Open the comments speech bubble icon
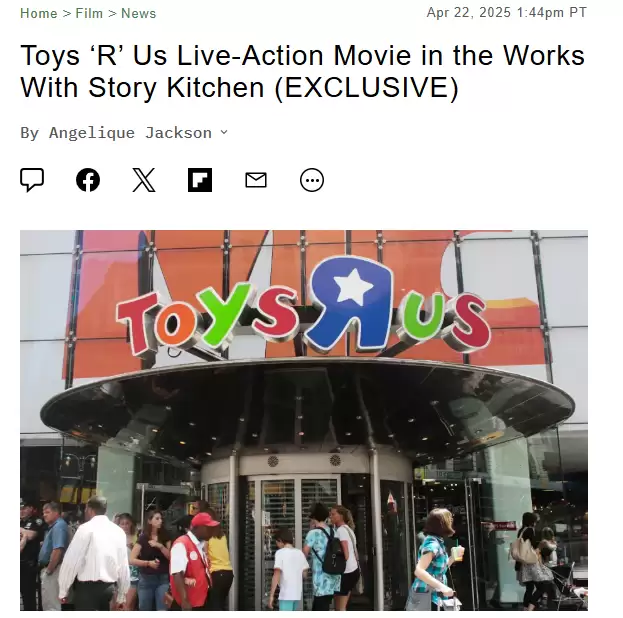The width and height of the screenshot is (623, 618). [x=32, y=180]
